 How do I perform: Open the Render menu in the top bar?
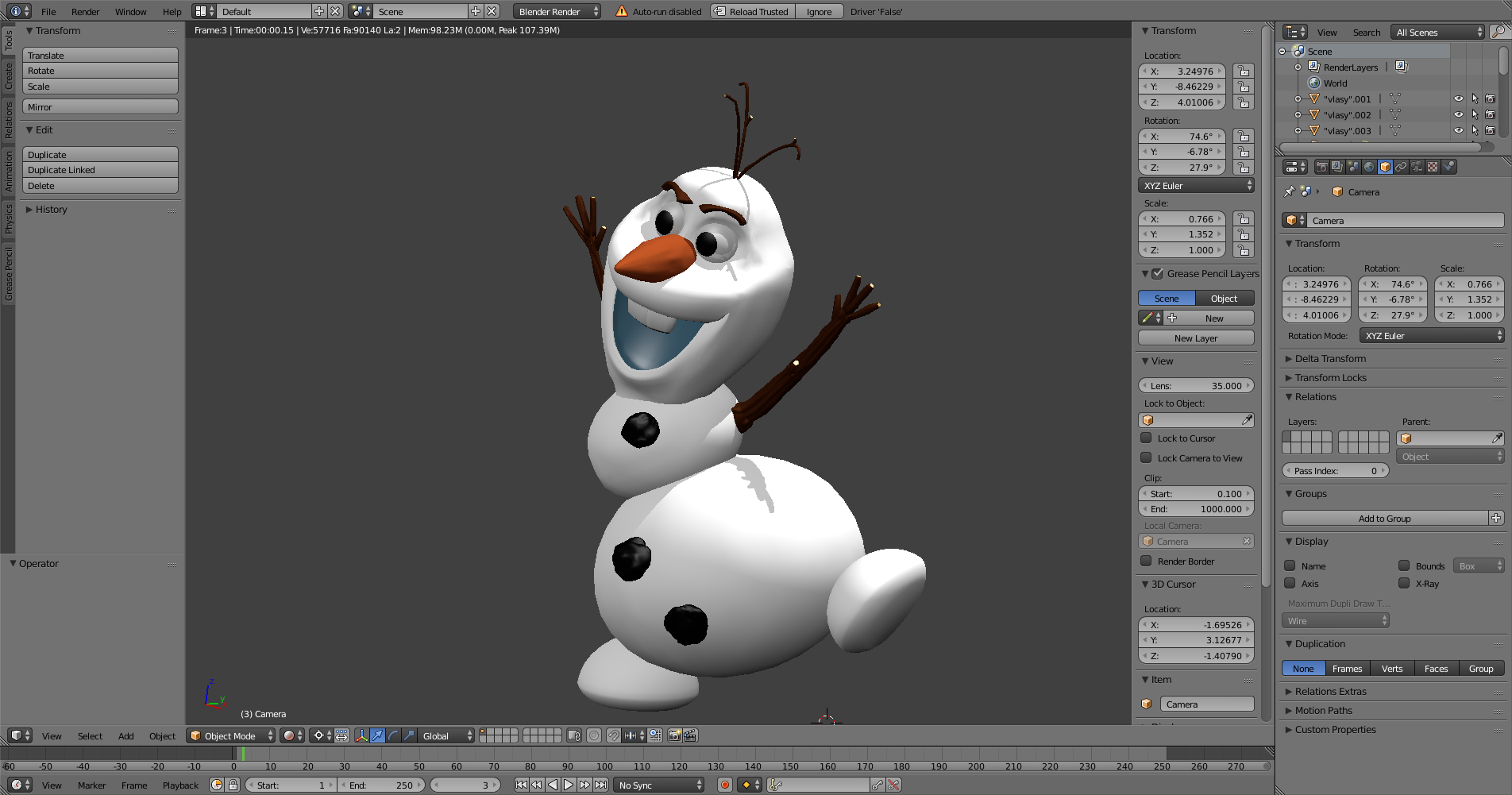click(85, 11)
